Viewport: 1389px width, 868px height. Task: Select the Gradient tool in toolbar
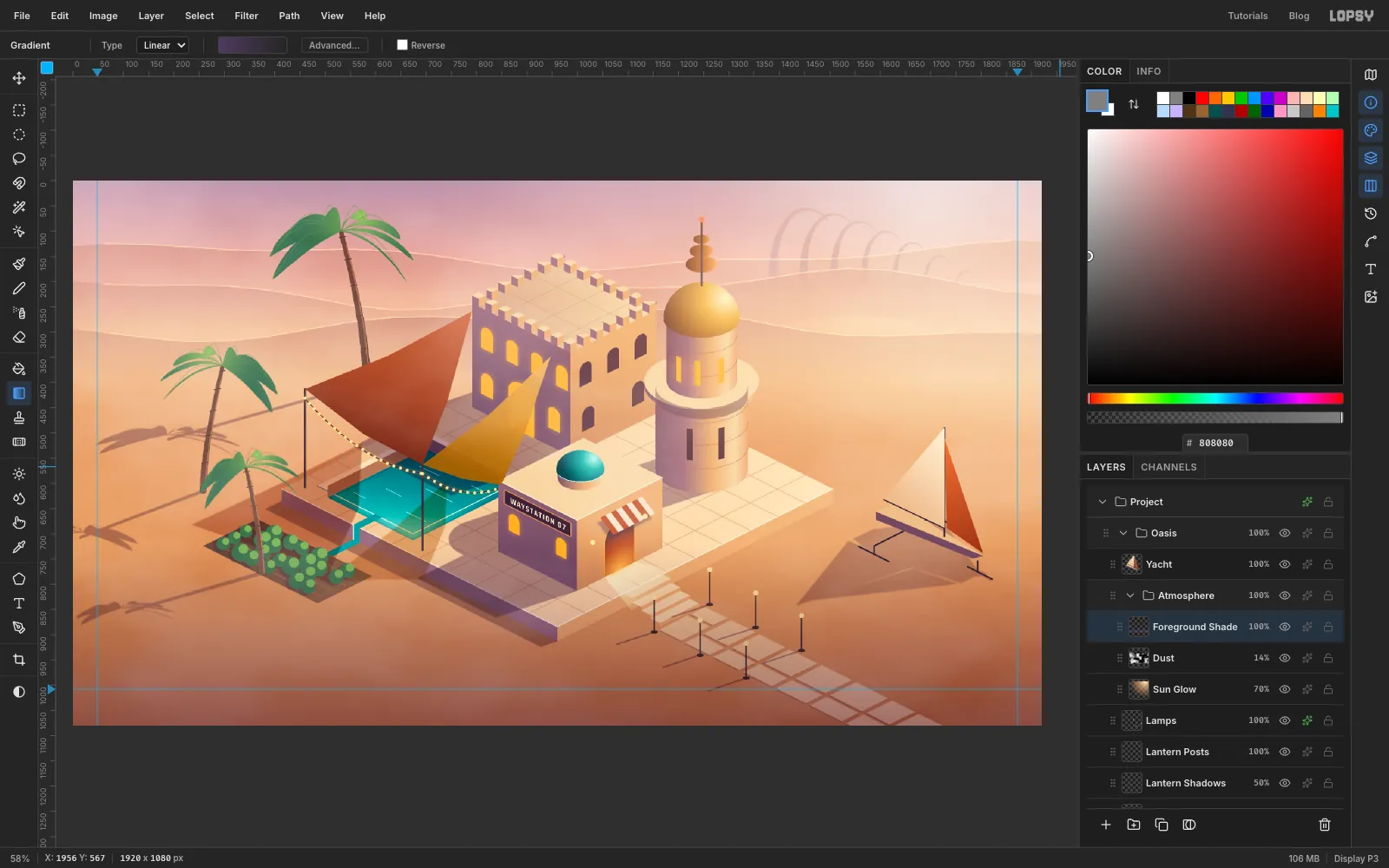tap(19, 393)
